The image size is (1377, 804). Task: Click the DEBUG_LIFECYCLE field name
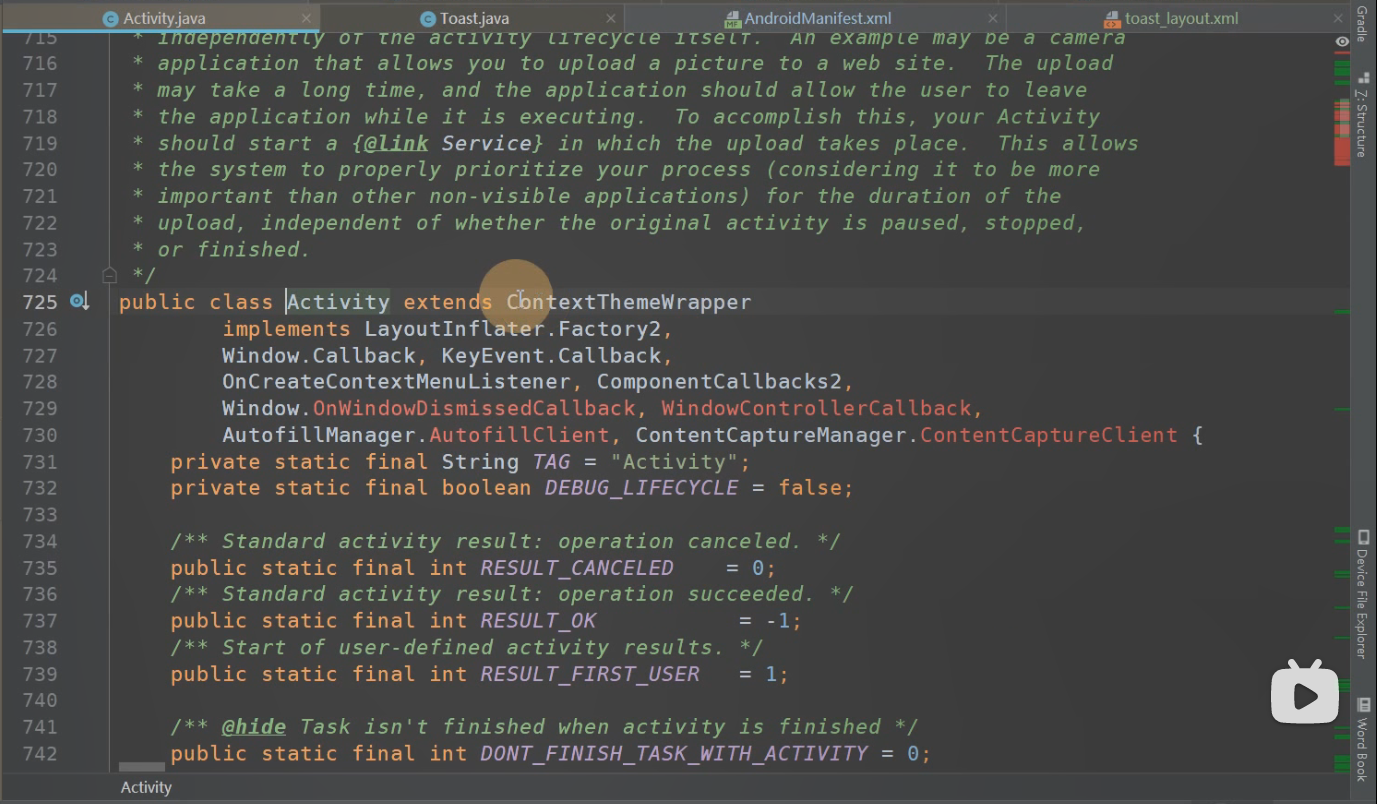tap(641, 488)
